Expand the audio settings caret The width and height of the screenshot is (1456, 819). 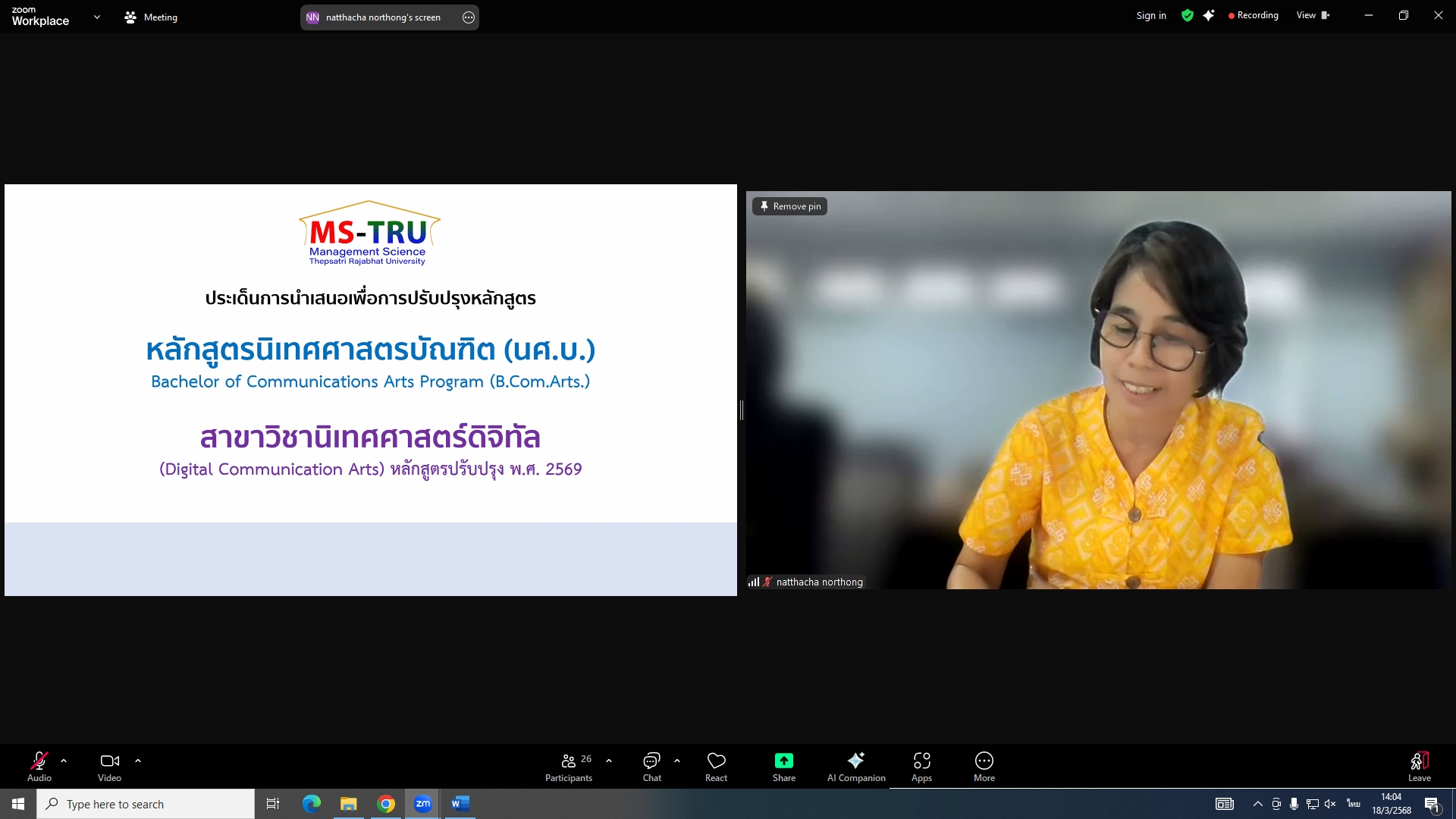[64, 761]
